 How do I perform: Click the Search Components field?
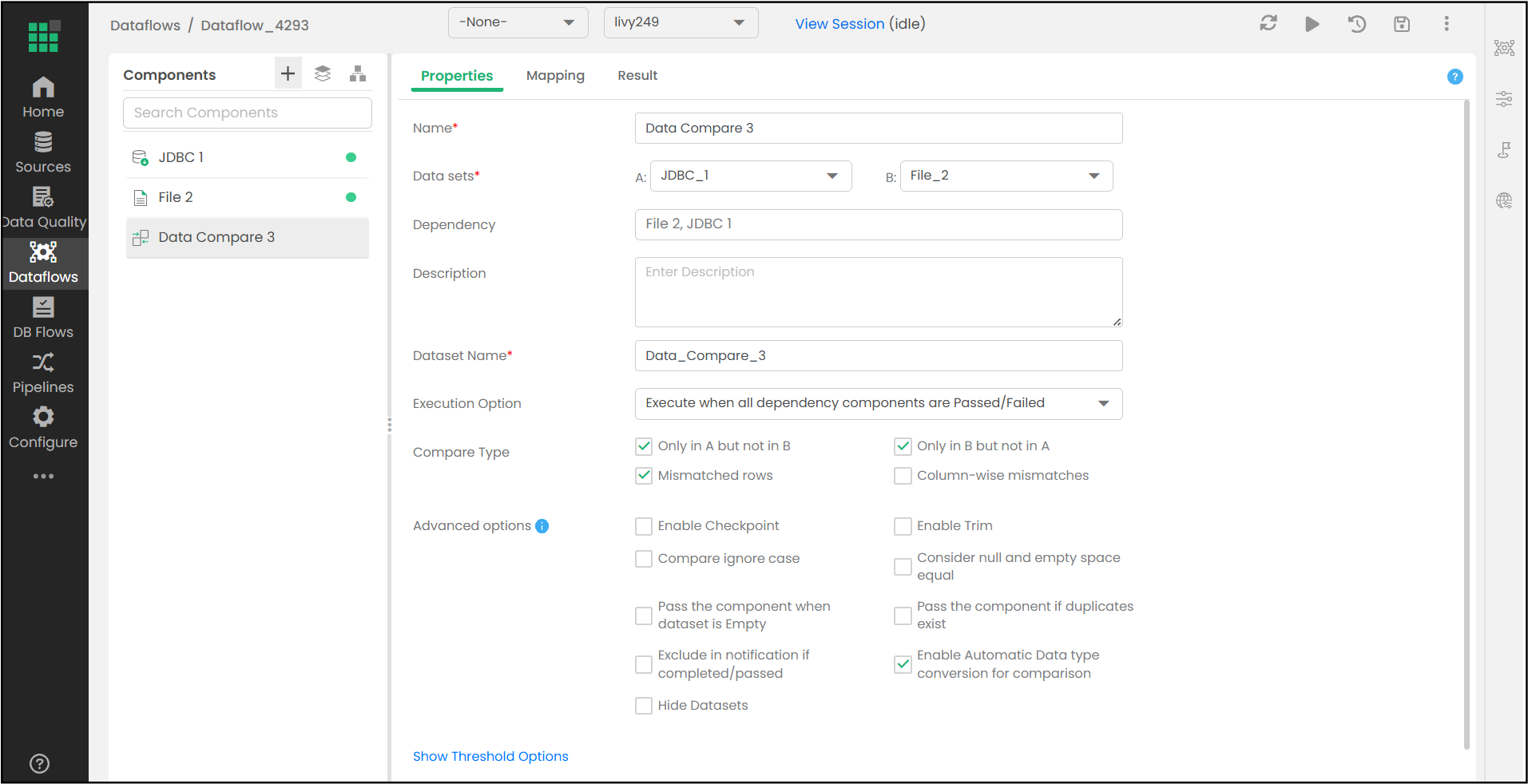coord(248,113)
